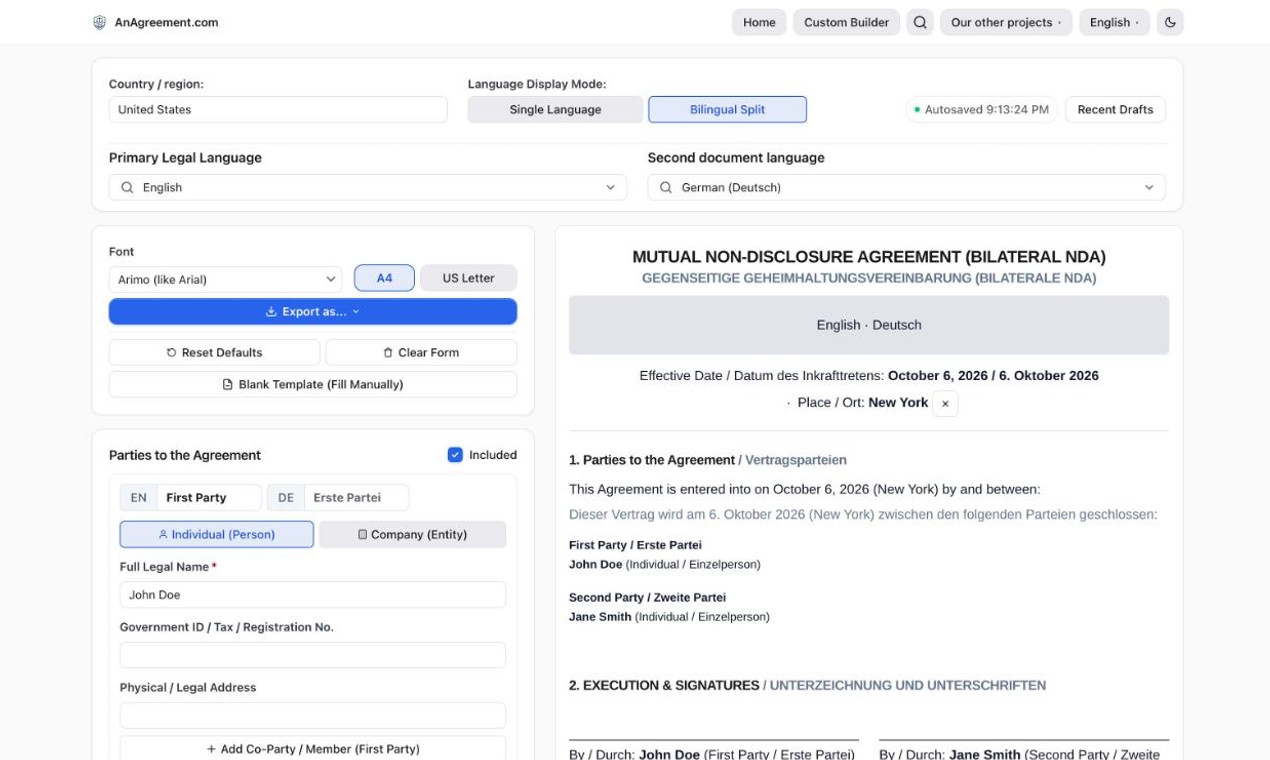Open the English site language menu

[x=1114, y=22]
